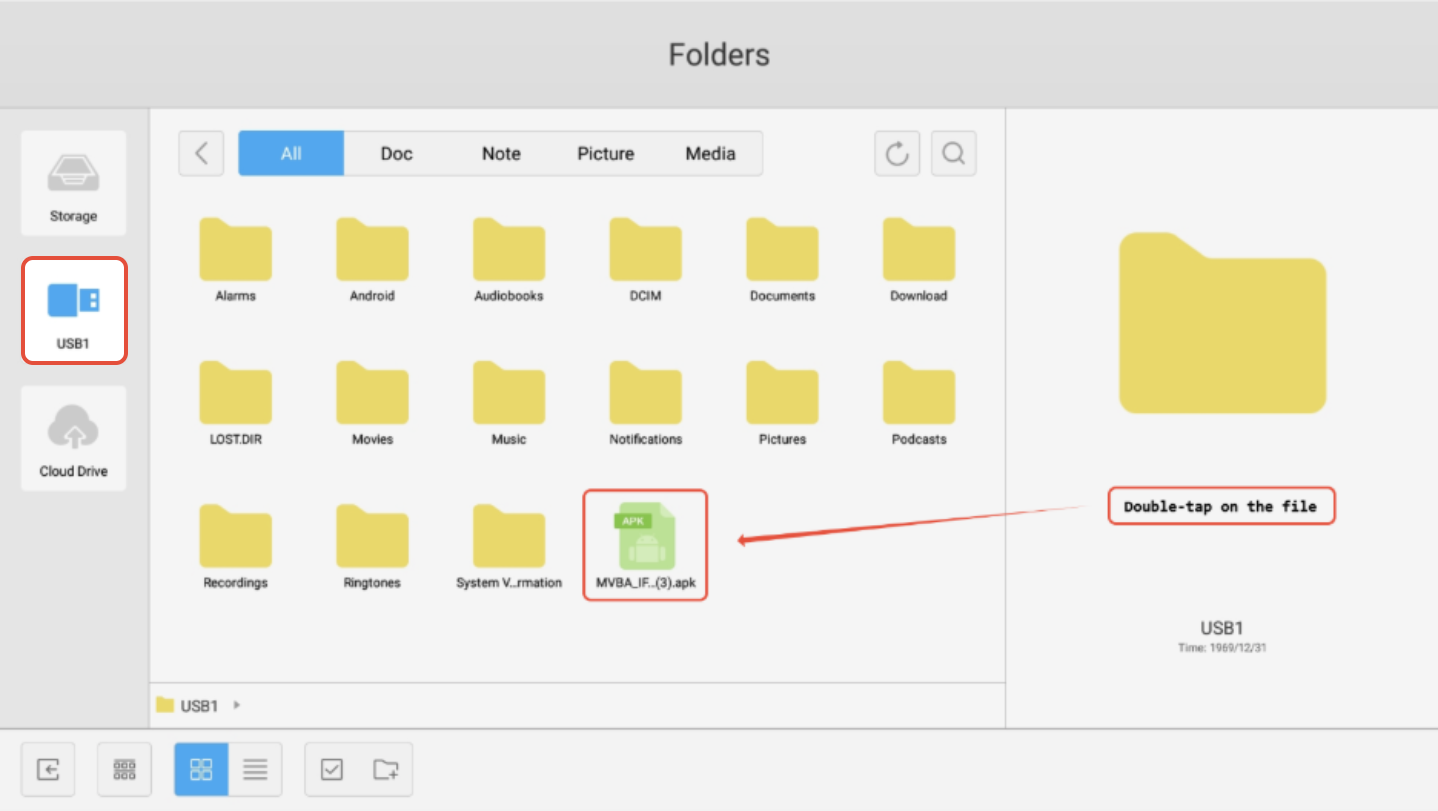Open the Doc filter tab
1438x811 pixels.
(x=396, y=153)
